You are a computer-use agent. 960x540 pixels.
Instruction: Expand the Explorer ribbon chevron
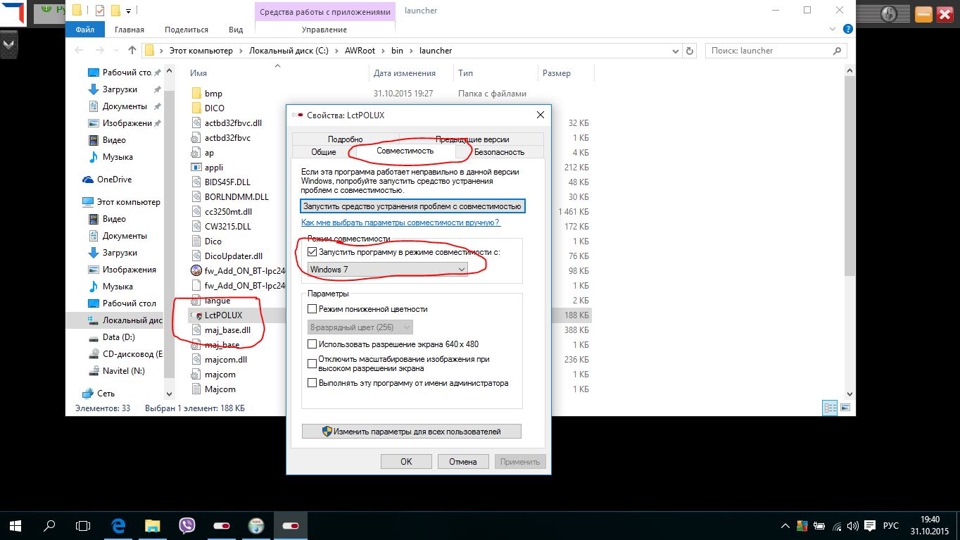click(832, 29)
